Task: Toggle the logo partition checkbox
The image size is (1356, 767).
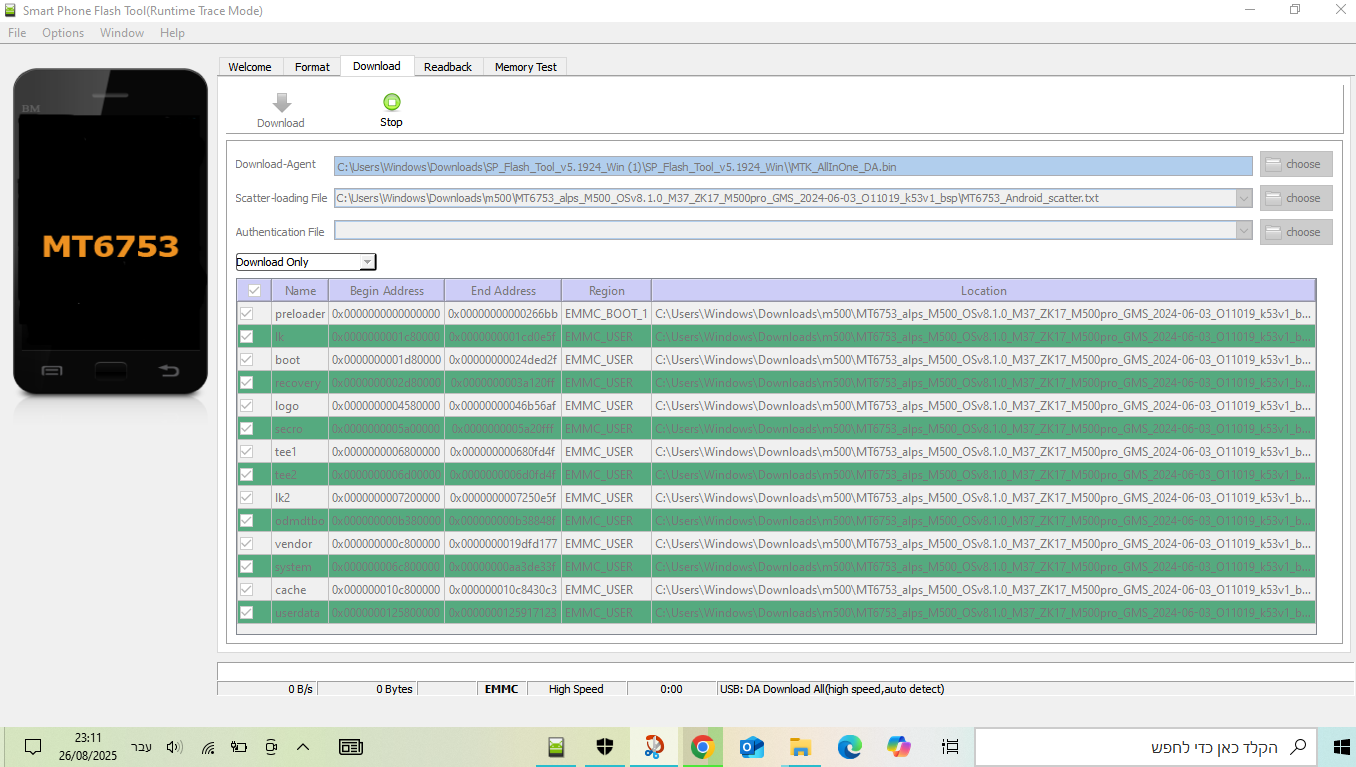Action: [x=246, y=406]
